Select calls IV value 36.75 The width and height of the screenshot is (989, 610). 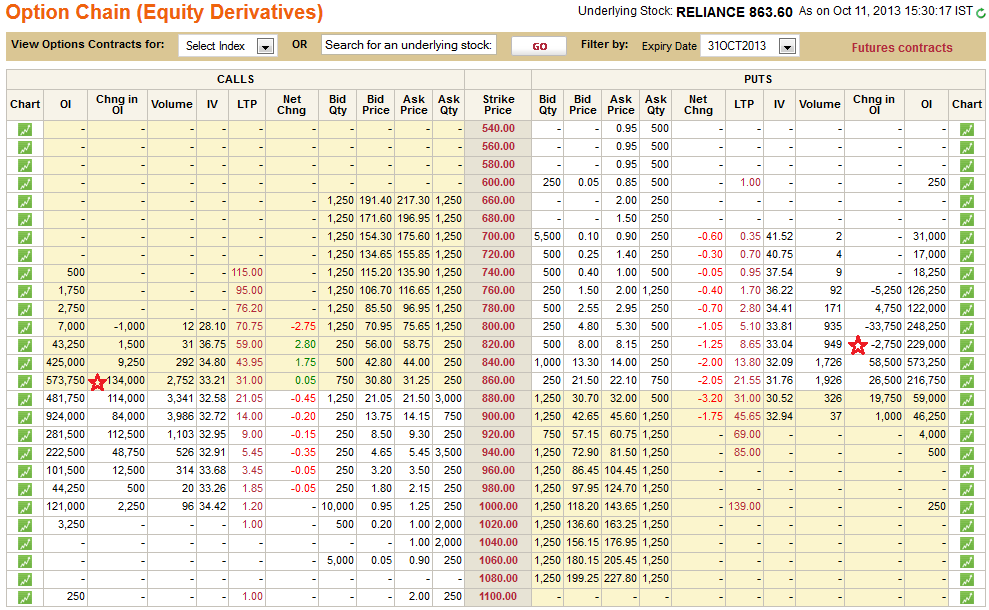[x=213, y=344]
